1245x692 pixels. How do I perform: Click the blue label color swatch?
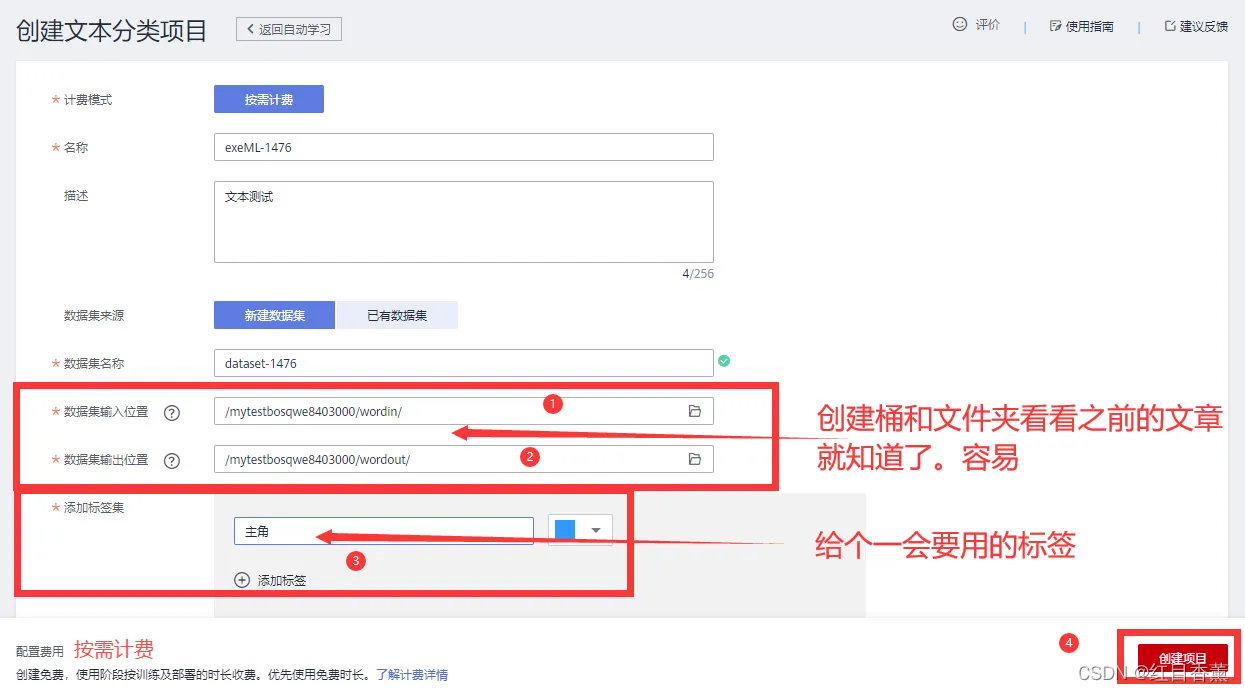click(x=565, y=530)
